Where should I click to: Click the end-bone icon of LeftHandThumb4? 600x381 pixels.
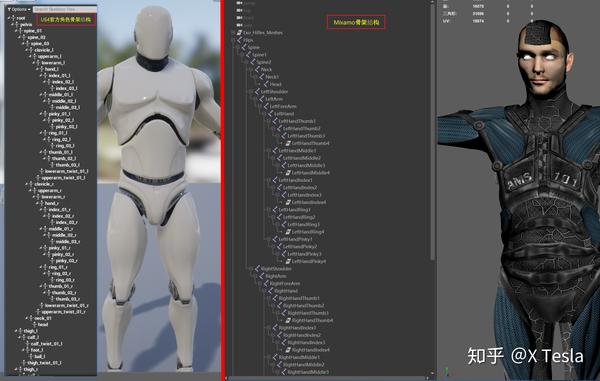pos(289,143)
